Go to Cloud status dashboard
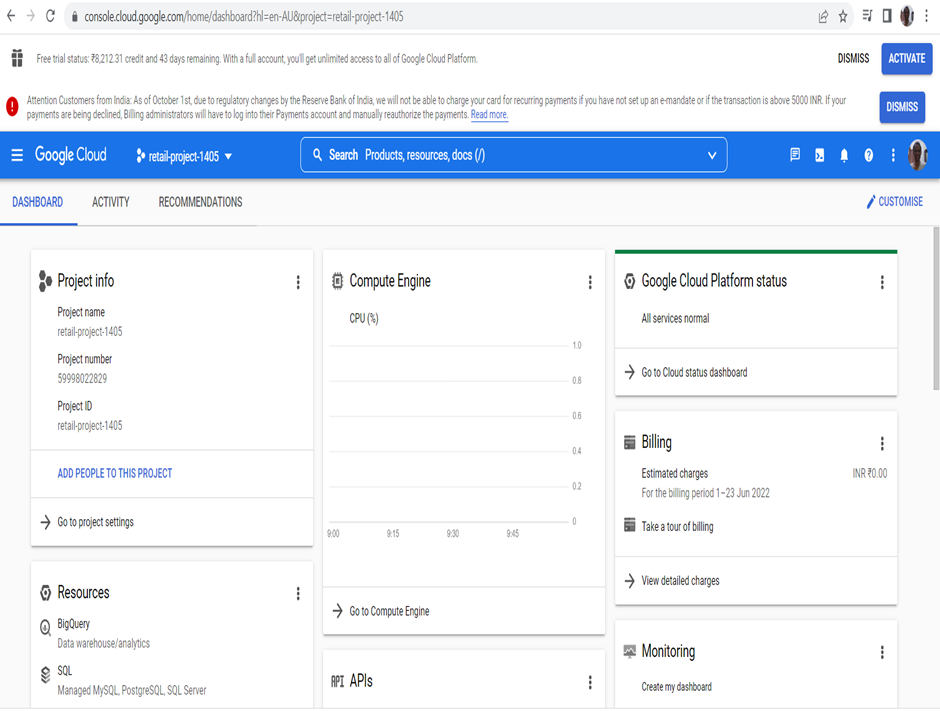940x711 pixels. pyautogui.click(x=694, y=372)
